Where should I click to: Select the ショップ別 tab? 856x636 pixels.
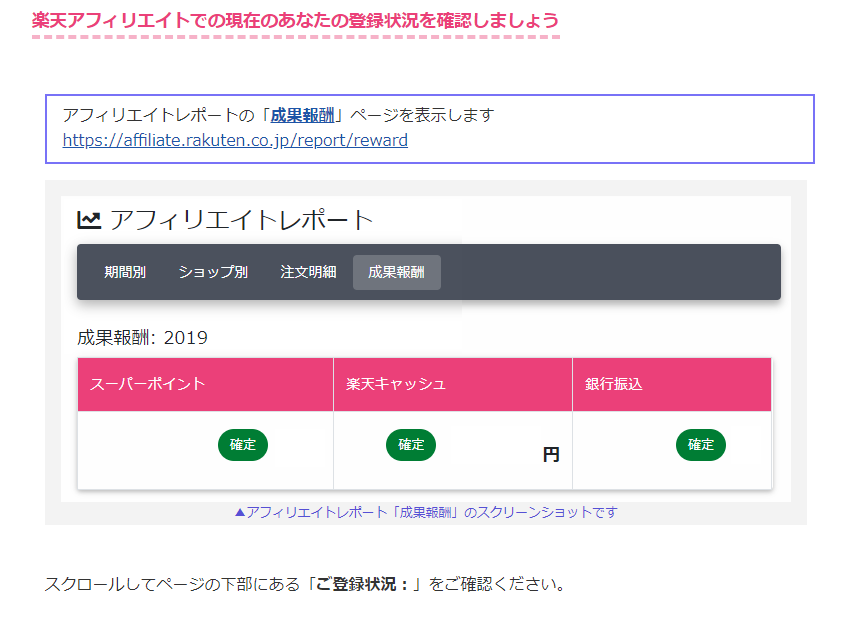tap(213, 272)
